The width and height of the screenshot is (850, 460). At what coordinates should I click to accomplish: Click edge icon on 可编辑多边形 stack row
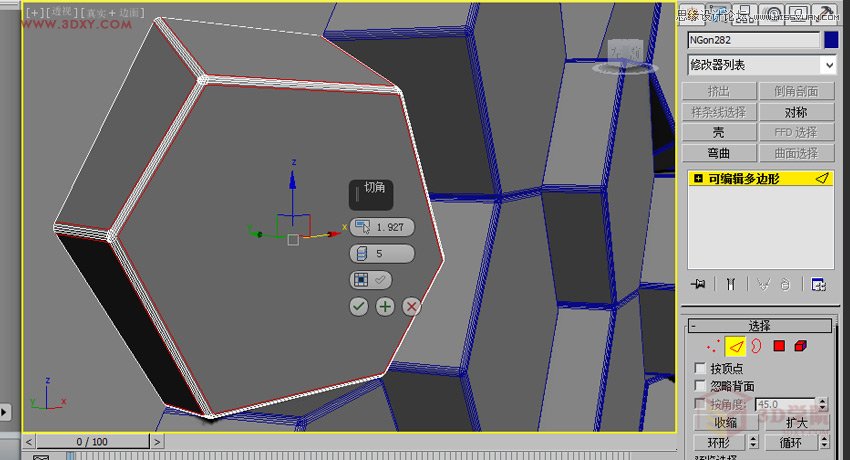[x=822, y=178]
